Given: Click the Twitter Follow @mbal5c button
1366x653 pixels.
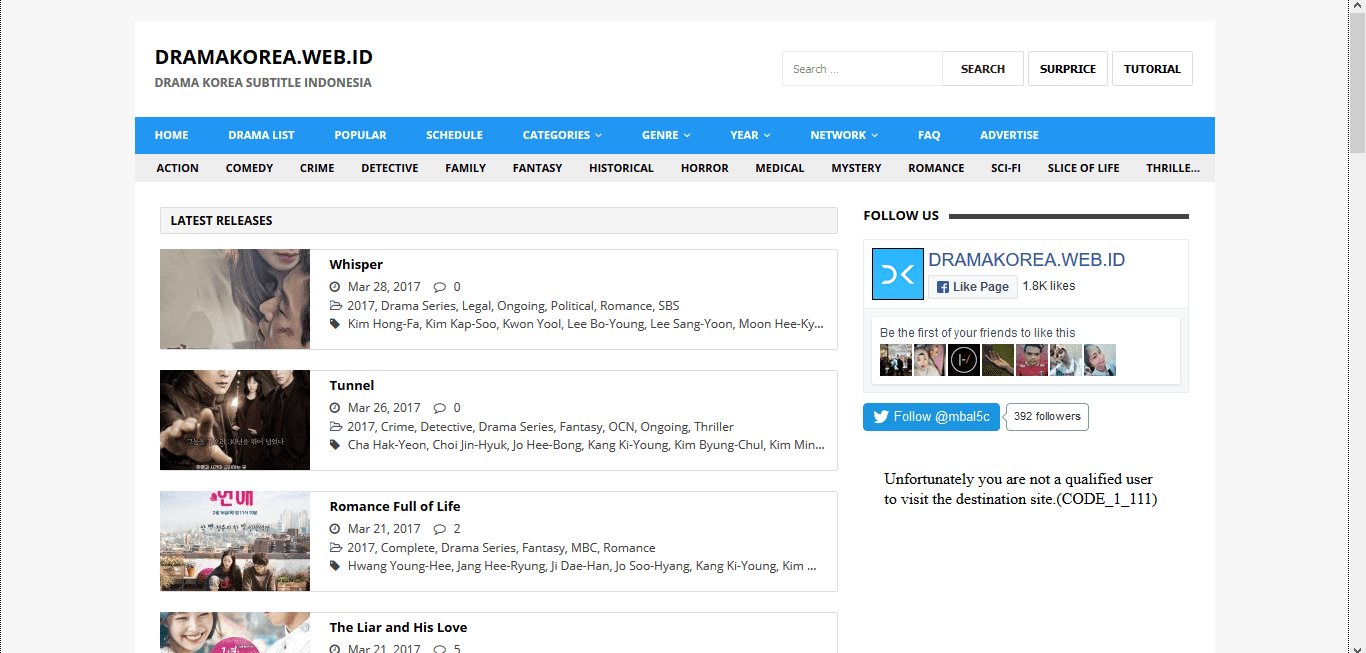Looking at the screenshot, I should pos(931,417).
